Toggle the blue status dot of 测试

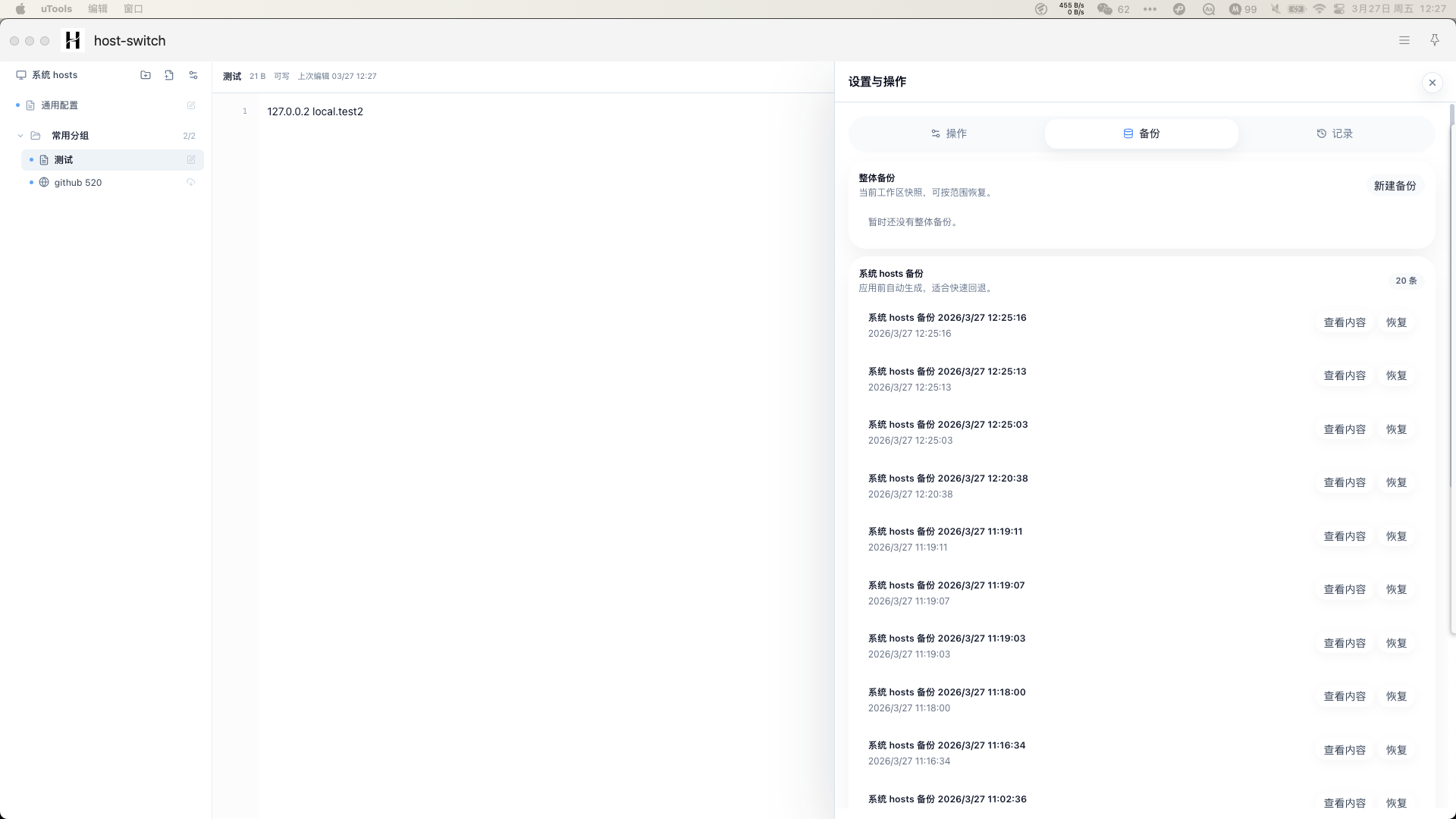click(x=31, y=160)
